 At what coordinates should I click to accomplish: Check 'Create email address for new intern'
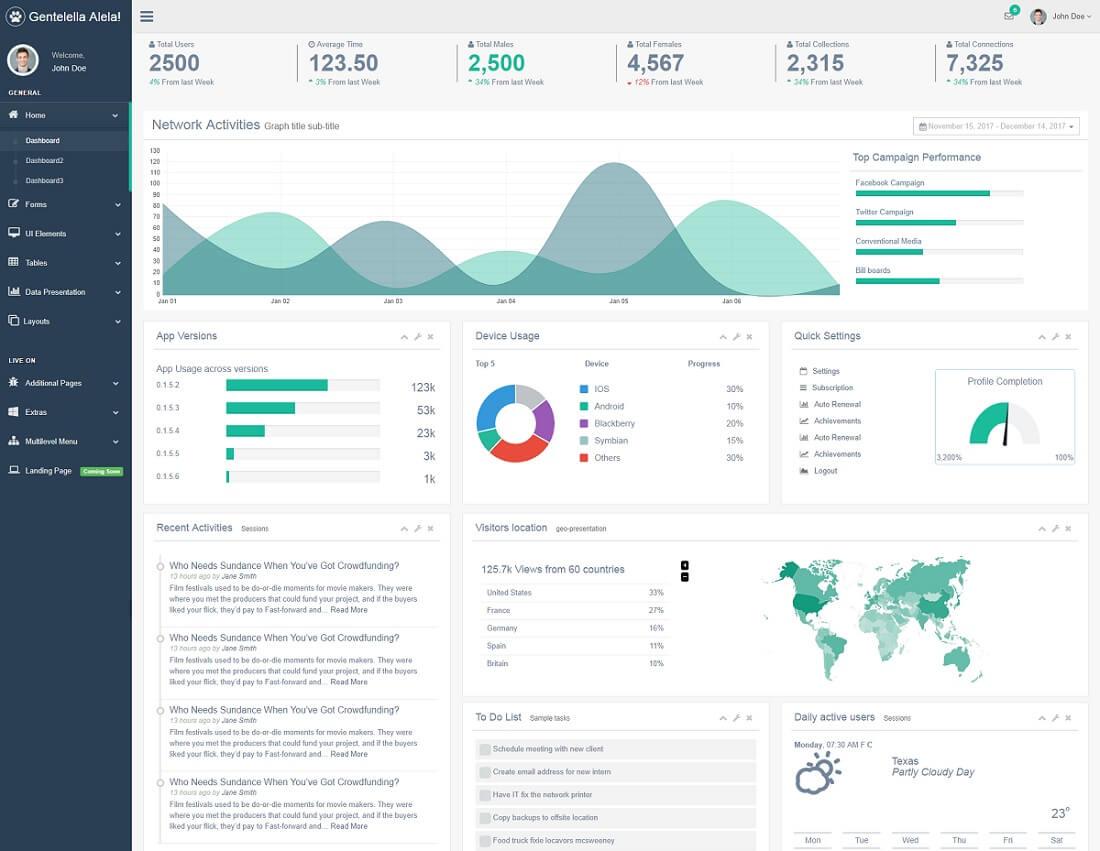[x=484, y=772]
